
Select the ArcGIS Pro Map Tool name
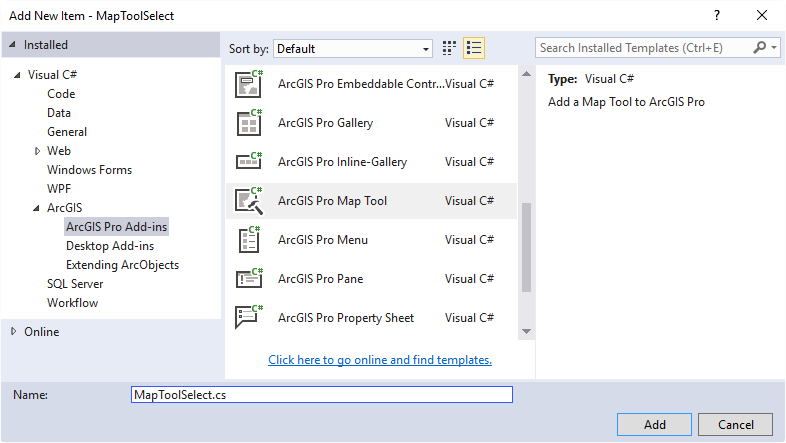pyautogui.click(x=332, y=200)
